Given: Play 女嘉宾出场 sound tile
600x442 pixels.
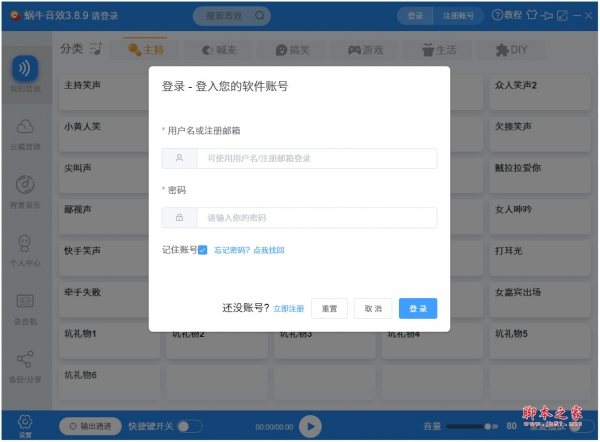Looking at the screenshot, I should 540,299.
